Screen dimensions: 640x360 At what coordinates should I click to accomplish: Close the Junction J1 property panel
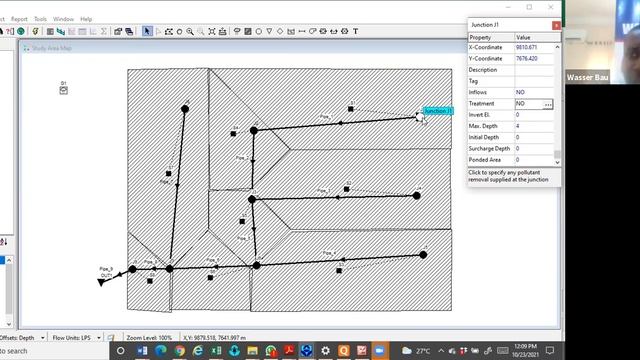[x=556, y=25]
